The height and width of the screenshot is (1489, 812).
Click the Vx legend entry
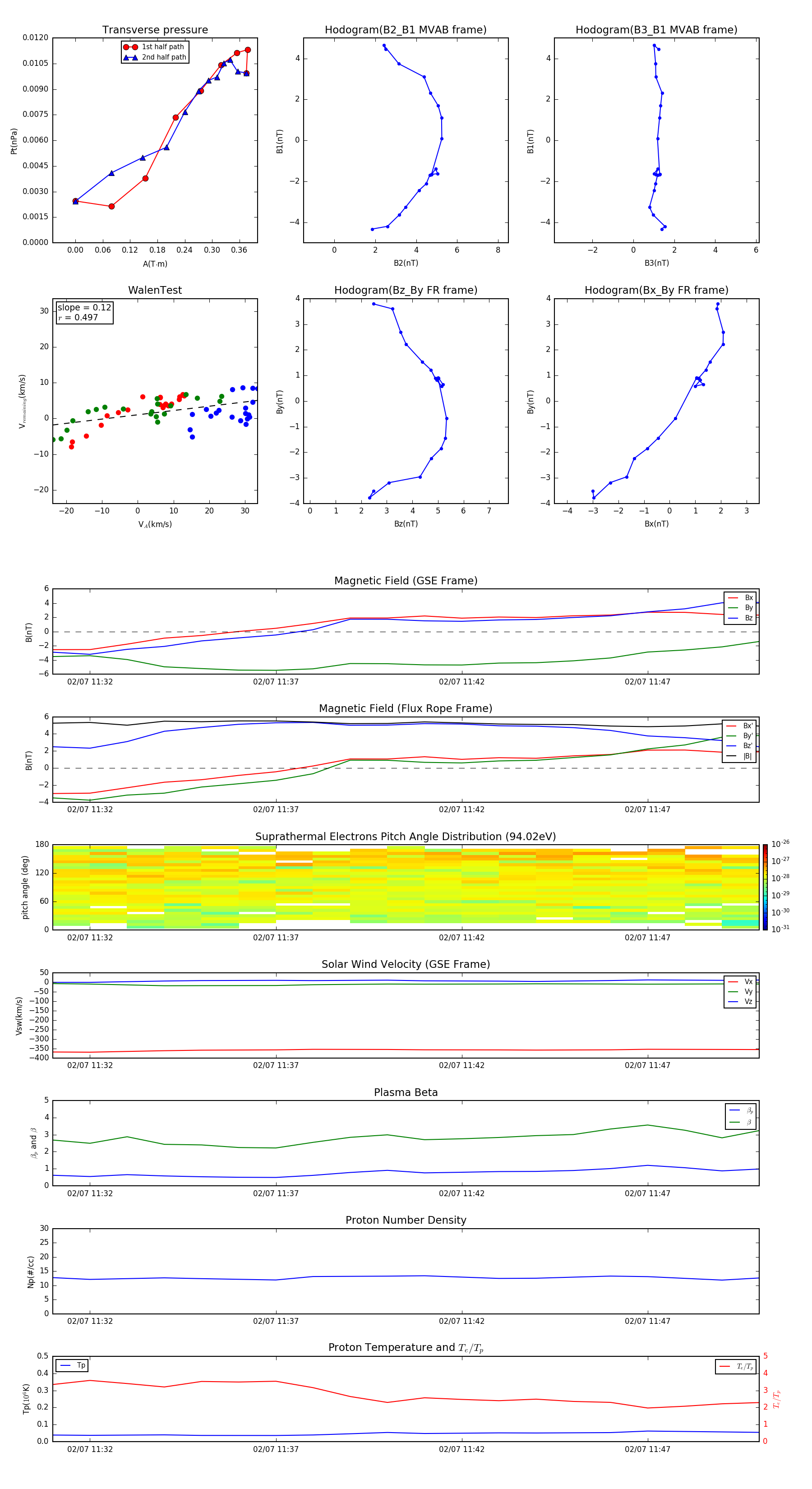click(x=740, y=982)
